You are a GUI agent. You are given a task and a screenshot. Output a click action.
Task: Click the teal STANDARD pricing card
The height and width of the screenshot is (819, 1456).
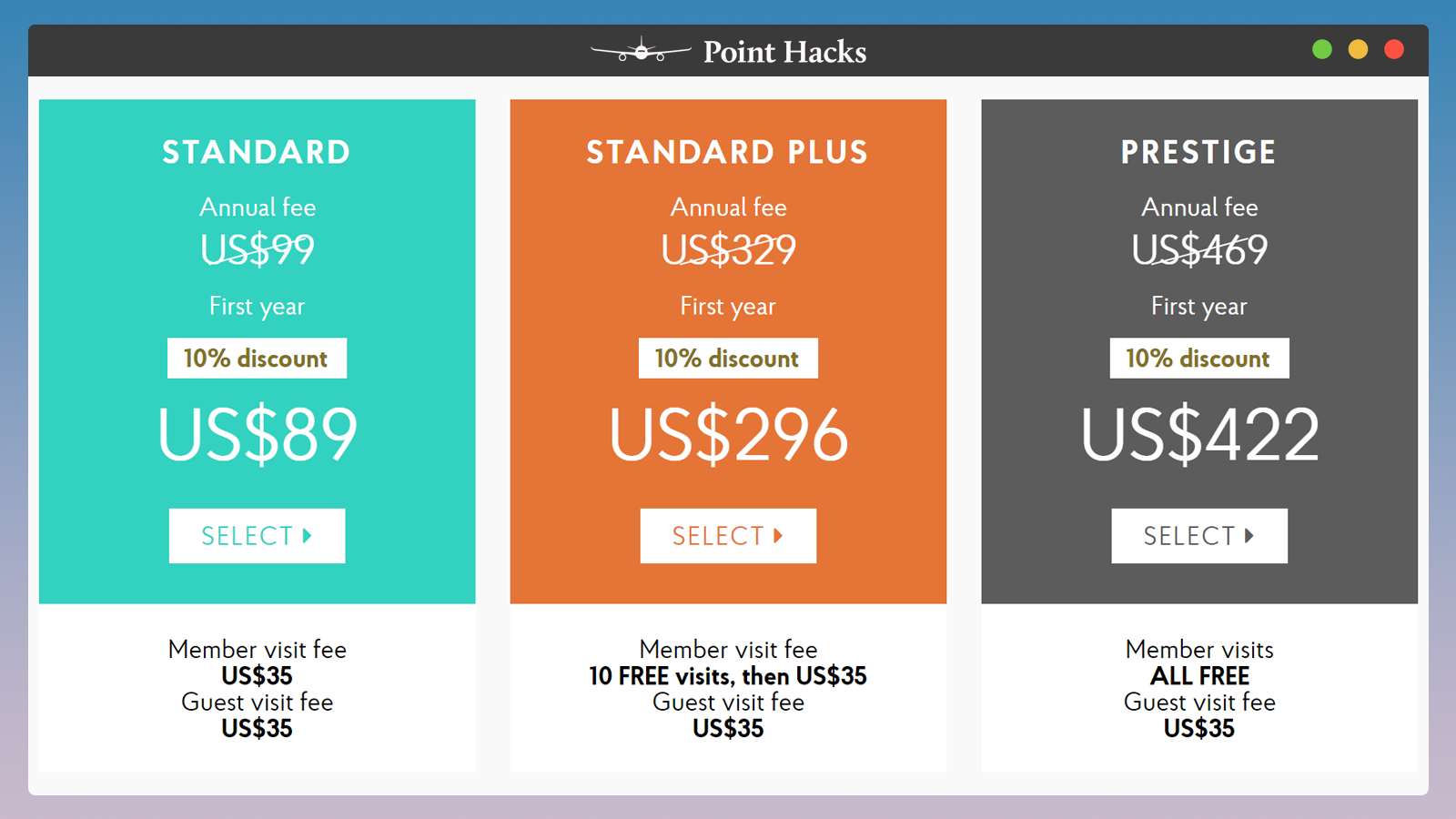[x=257, y=350]
